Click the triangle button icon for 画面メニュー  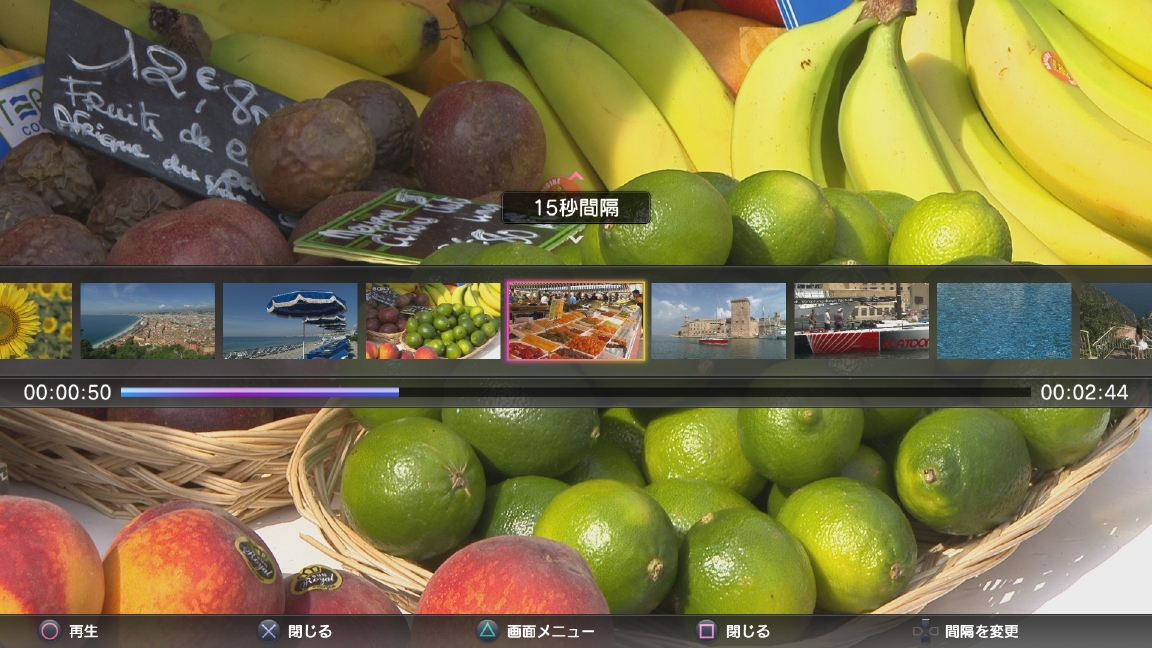click(487, 631)
